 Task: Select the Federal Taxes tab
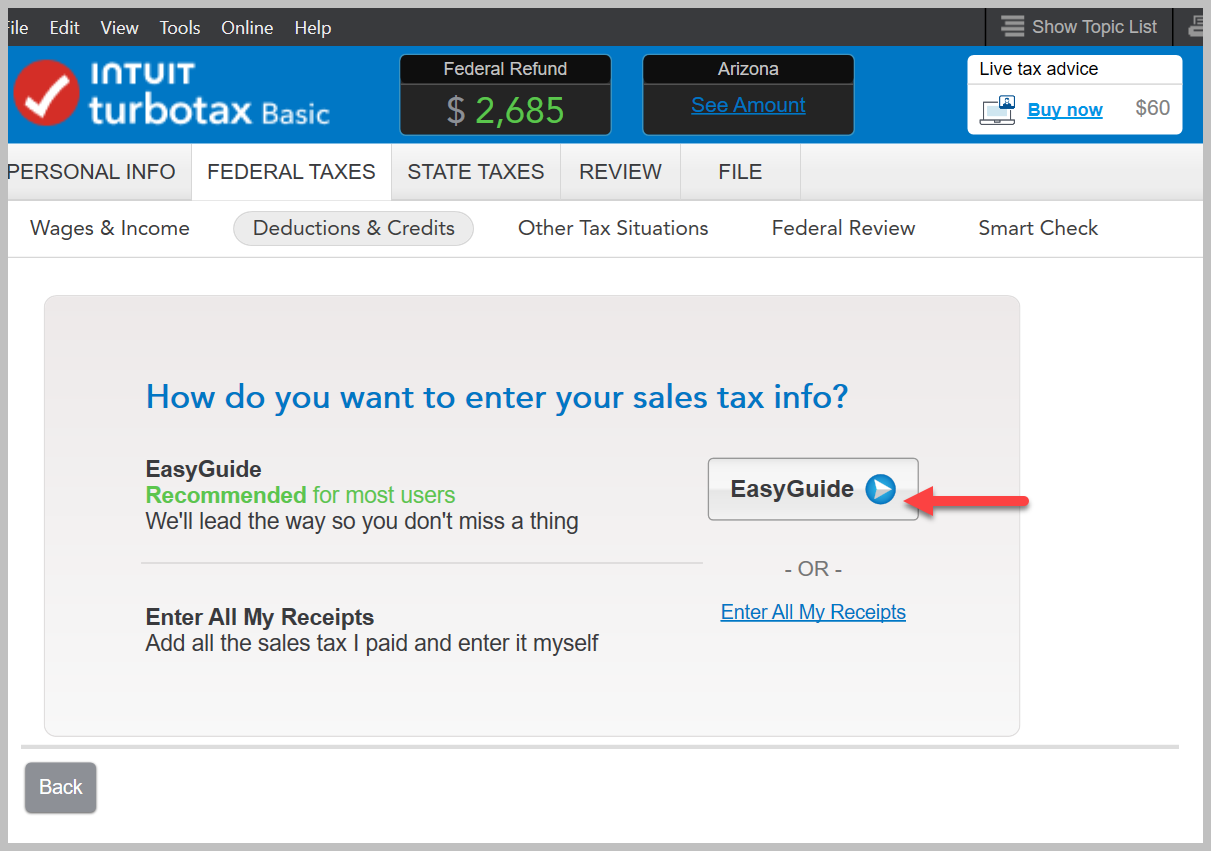[291, 172]
